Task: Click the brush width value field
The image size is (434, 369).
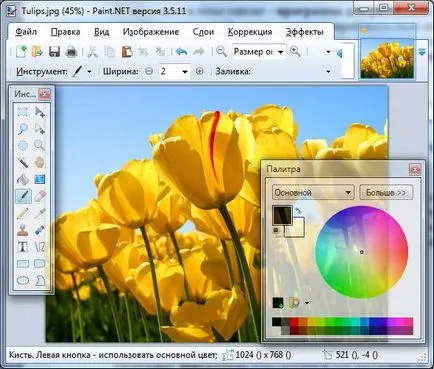Action: 169,71
